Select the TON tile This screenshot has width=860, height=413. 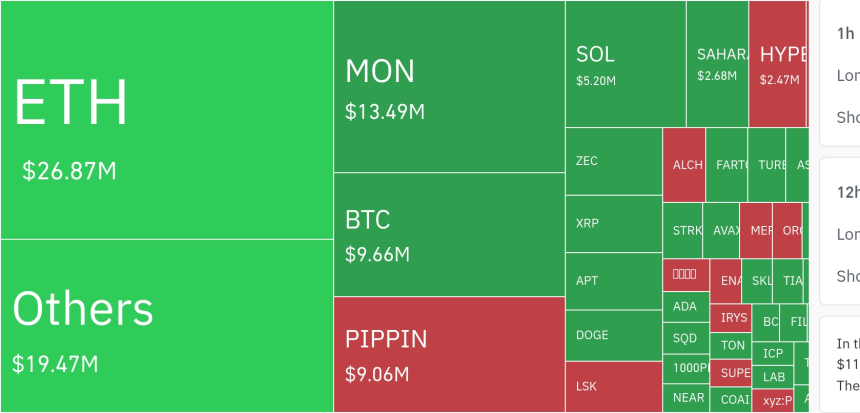(733, 345)
